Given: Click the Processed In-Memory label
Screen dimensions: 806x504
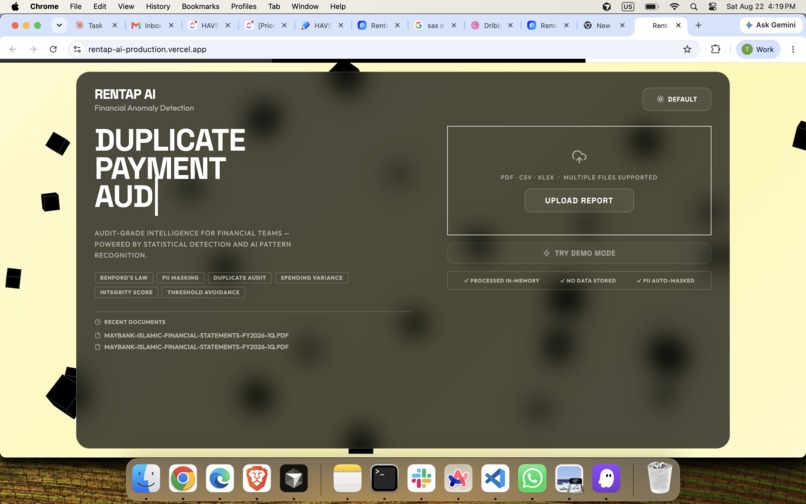Looking at the screenshot, I should (x=502, y=281).
